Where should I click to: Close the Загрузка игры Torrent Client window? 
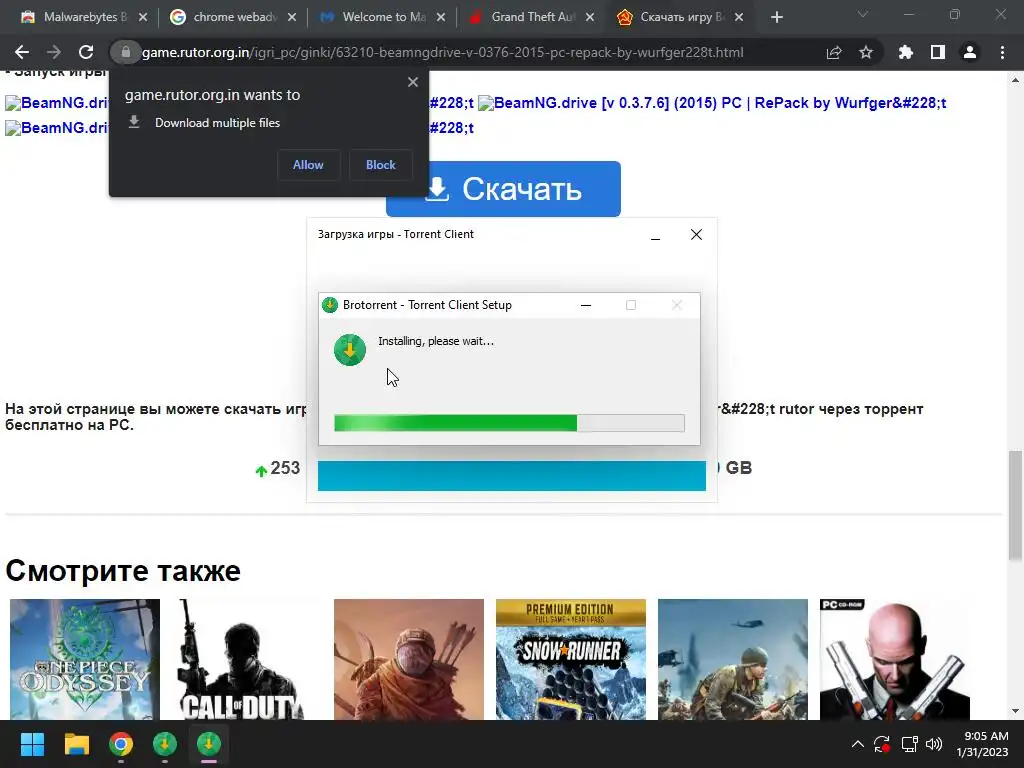click(x=697, y=234)
